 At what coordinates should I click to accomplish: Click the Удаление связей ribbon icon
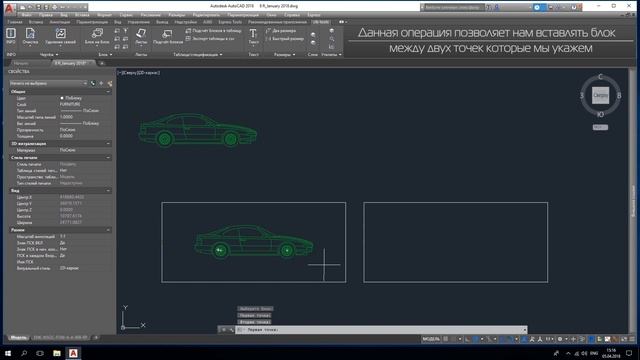coord(60,35)
